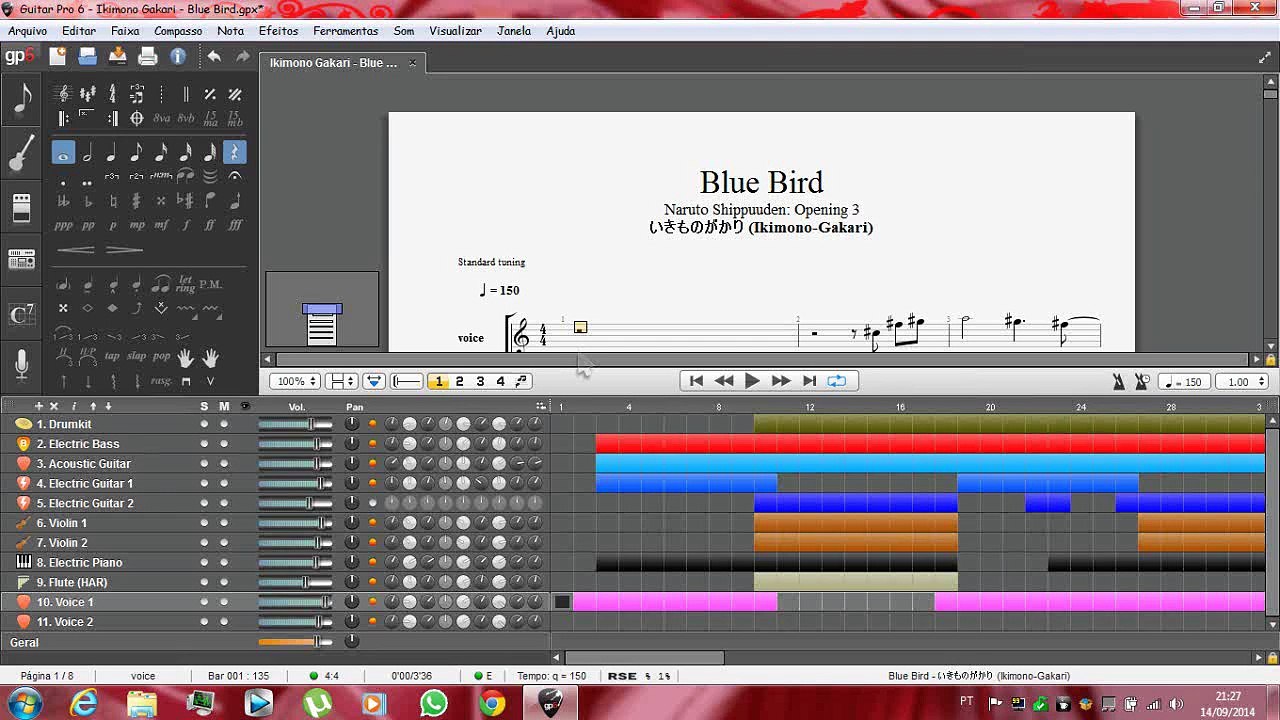Open the 1.00 playback speed dropdown
The image size is (1280, 720).
[x=1242, y=381]
